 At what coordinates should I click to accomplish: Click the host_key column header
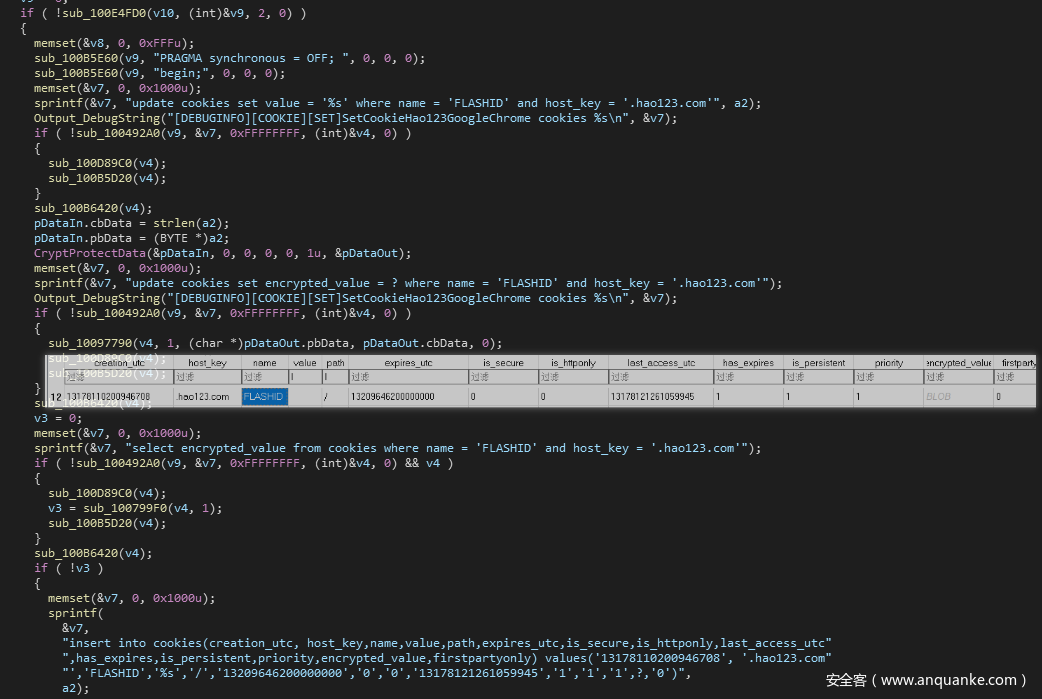(x=206, y=363)
